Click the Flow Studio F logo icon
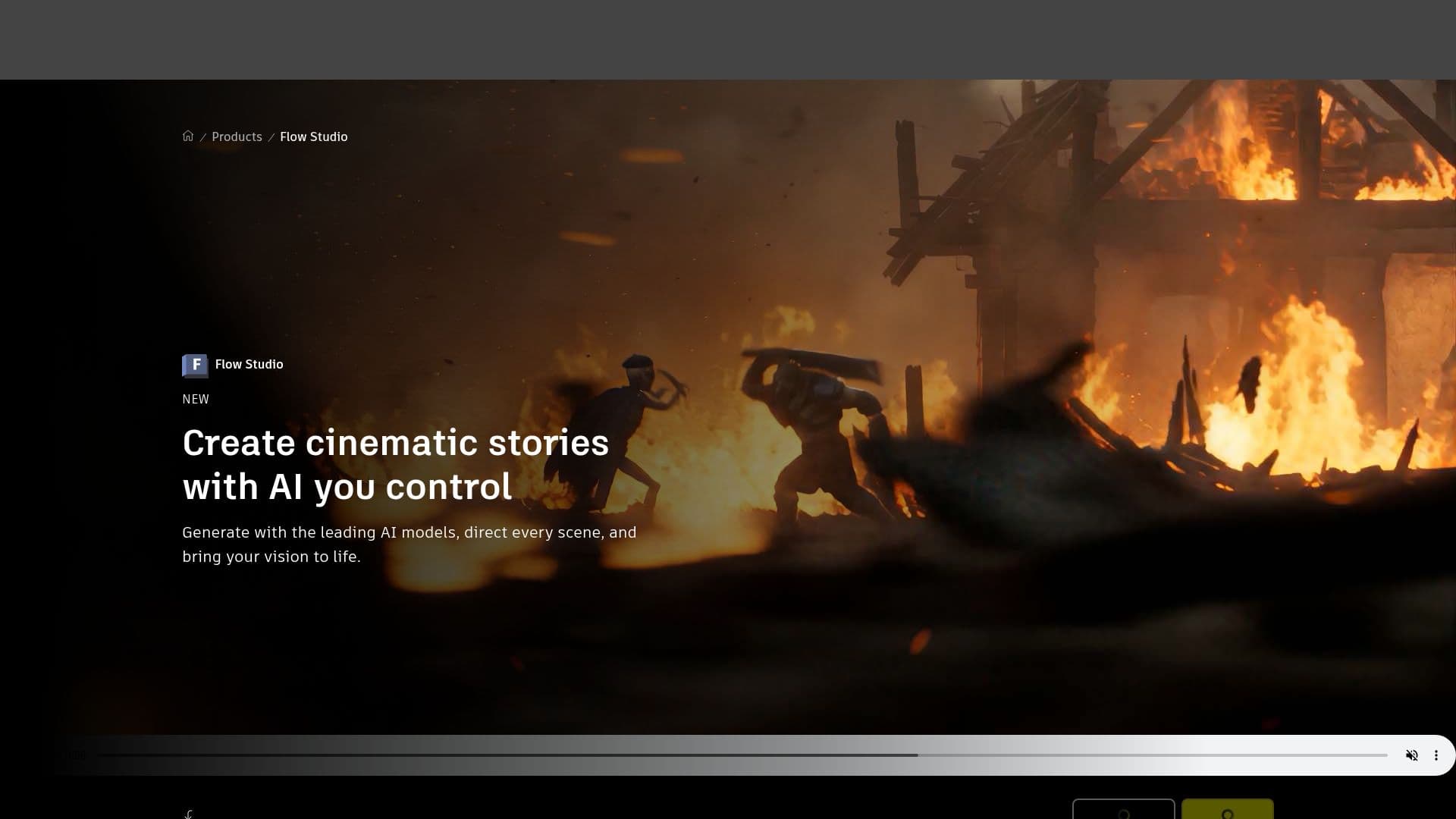This screenshot has height=819, width=1456. [x=195, y=366]
